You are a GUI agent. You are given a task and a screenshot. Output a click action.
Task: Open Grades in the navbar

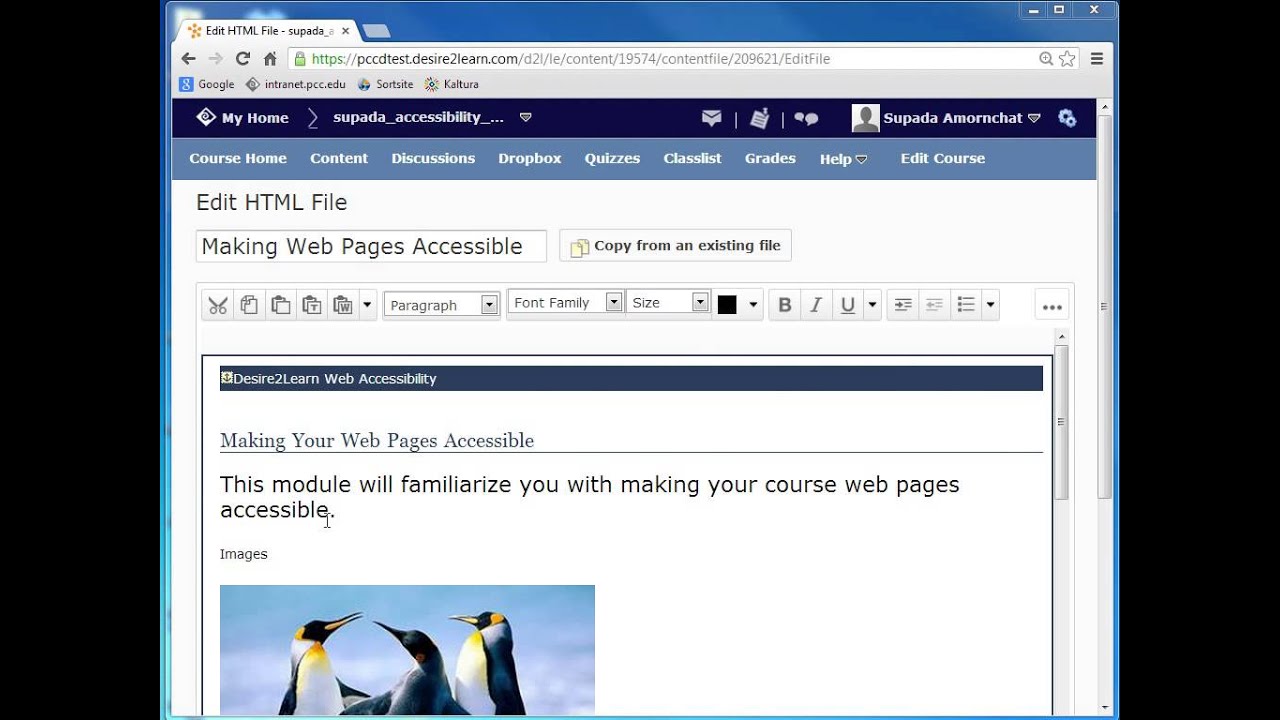click(770, 158)
